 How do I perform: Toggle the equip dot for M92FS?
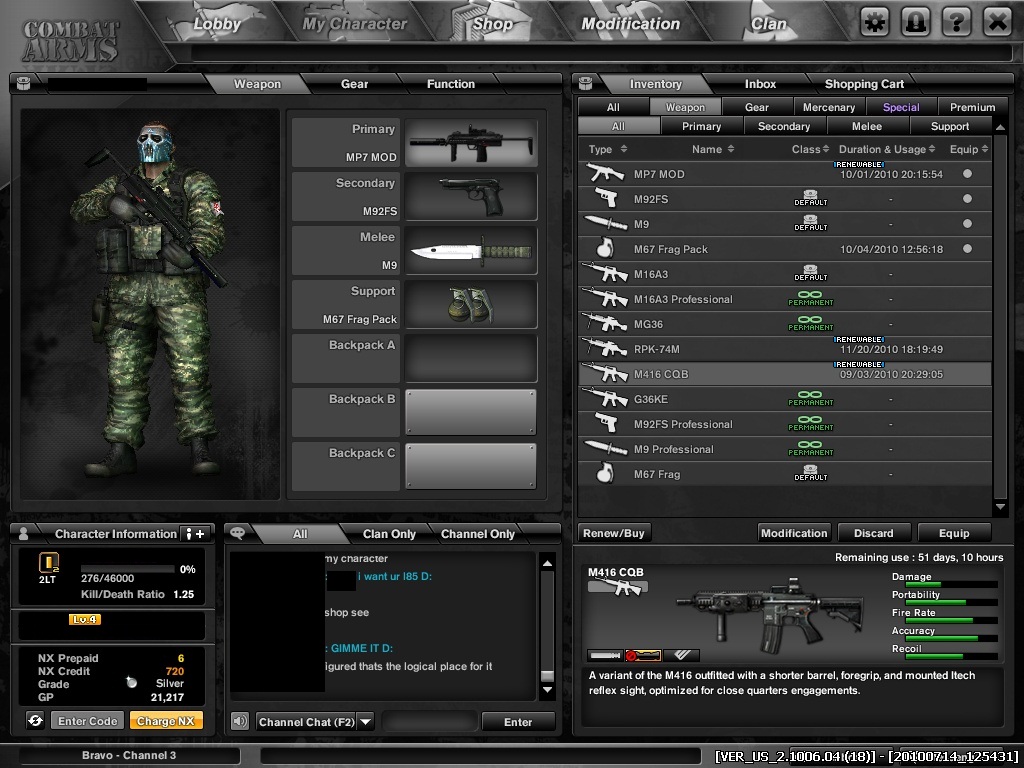click(967, 199)
